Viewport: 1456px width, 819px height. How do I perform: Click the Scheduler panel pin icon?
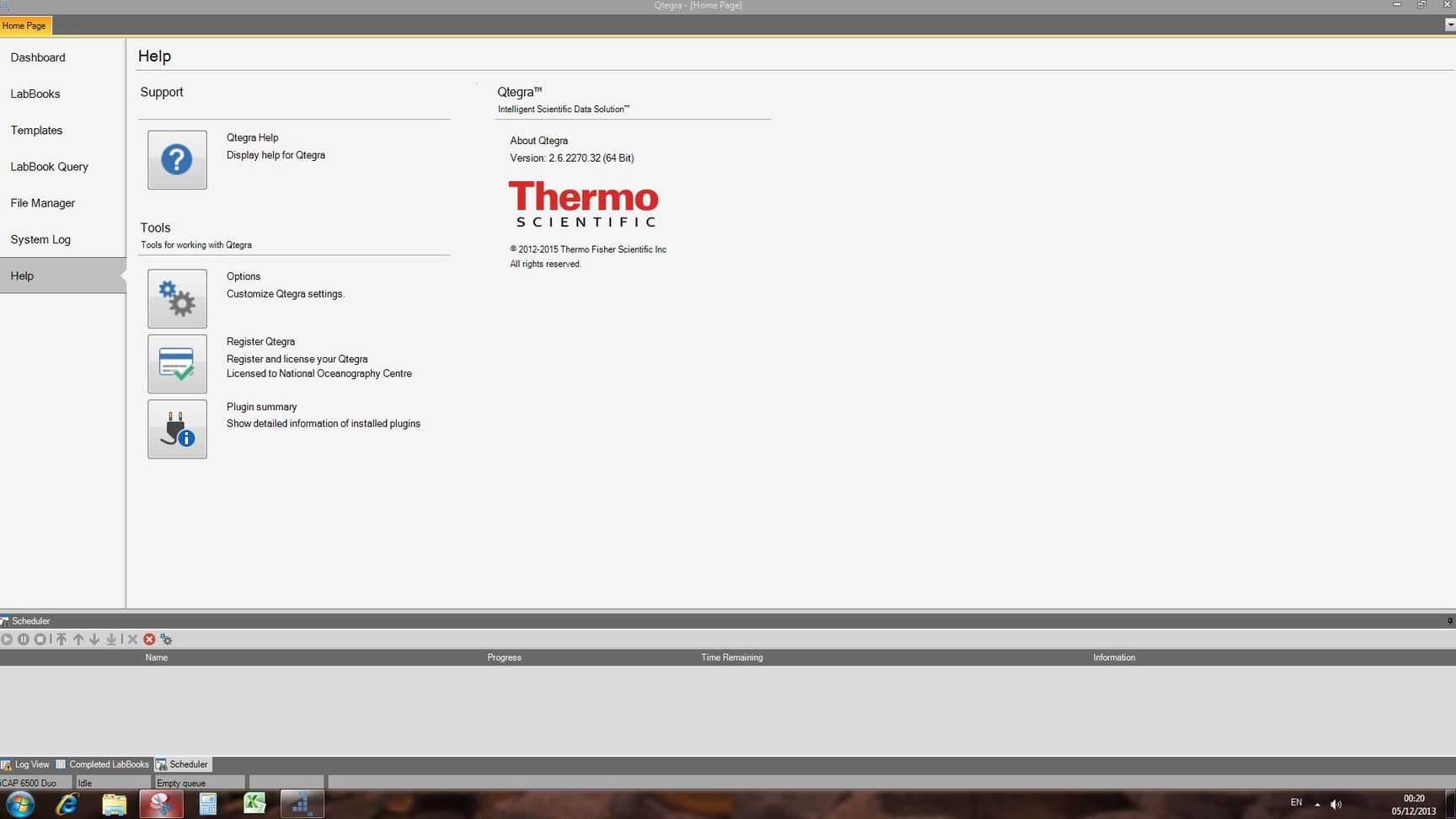click(x=1450, y=621)
